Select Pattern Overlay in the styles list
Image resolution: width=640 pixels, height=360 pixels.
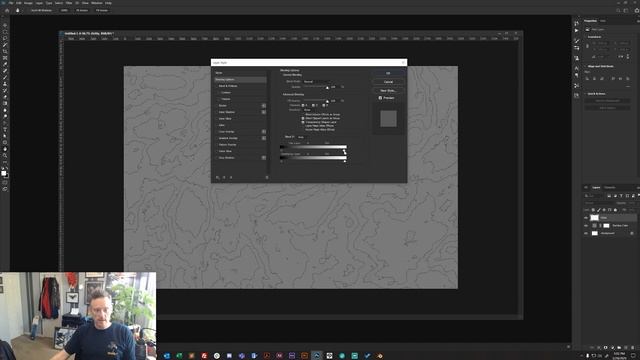227,145
